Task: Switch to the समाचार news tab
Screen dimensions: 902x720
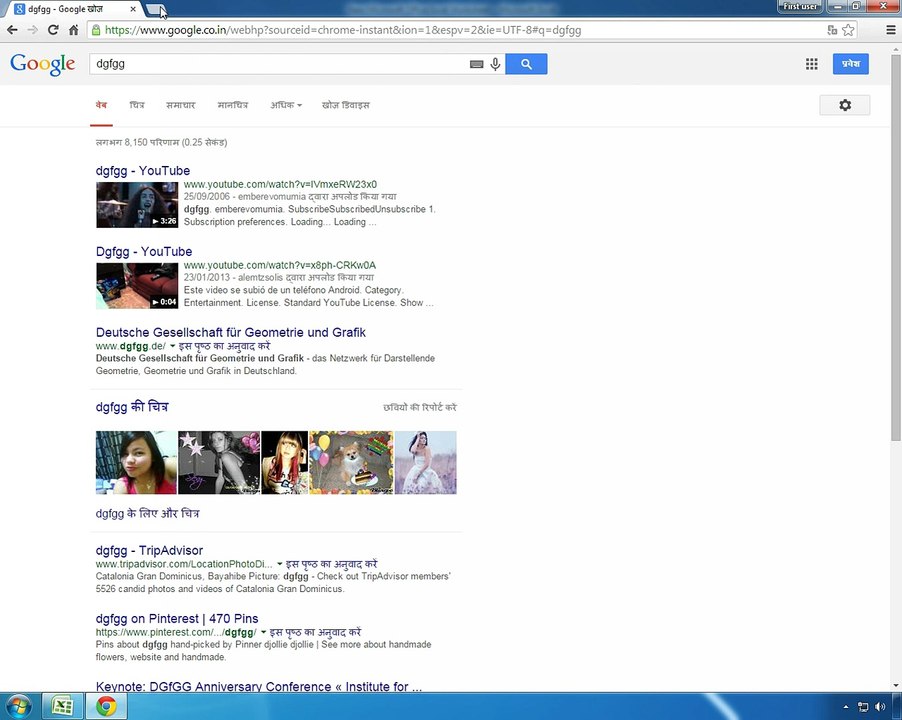Action: coord(181,105)
